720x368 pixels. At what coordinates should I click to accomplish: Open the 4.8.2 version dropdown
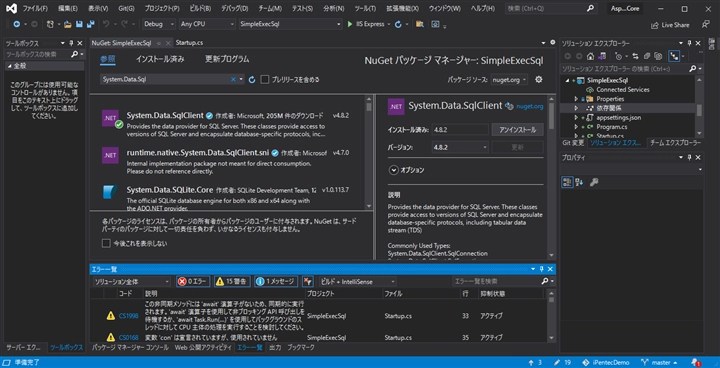click(x=460, y=147)
